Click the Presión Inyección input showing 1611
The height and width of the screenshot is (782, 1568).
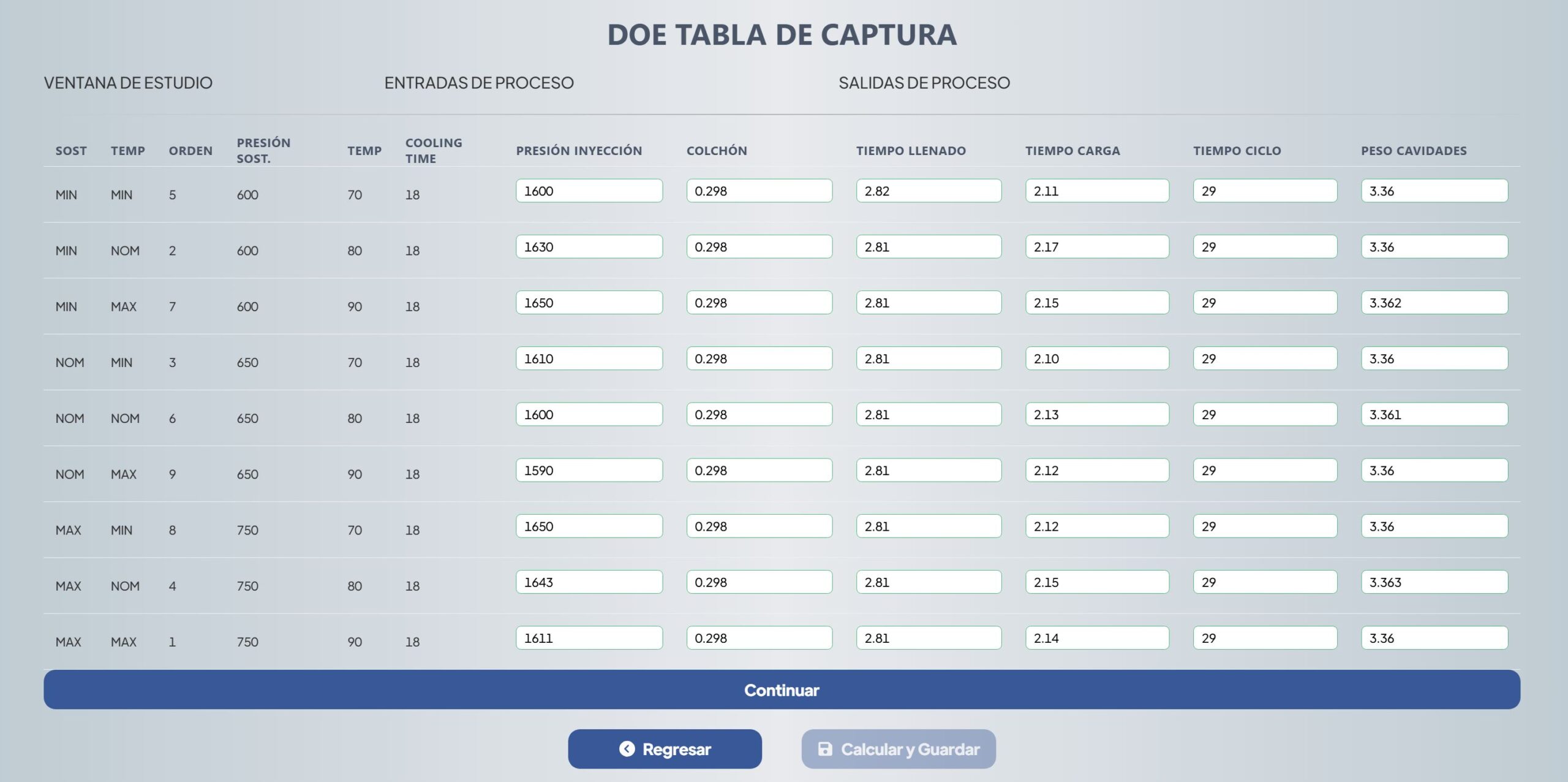click(x=589, y=638)
